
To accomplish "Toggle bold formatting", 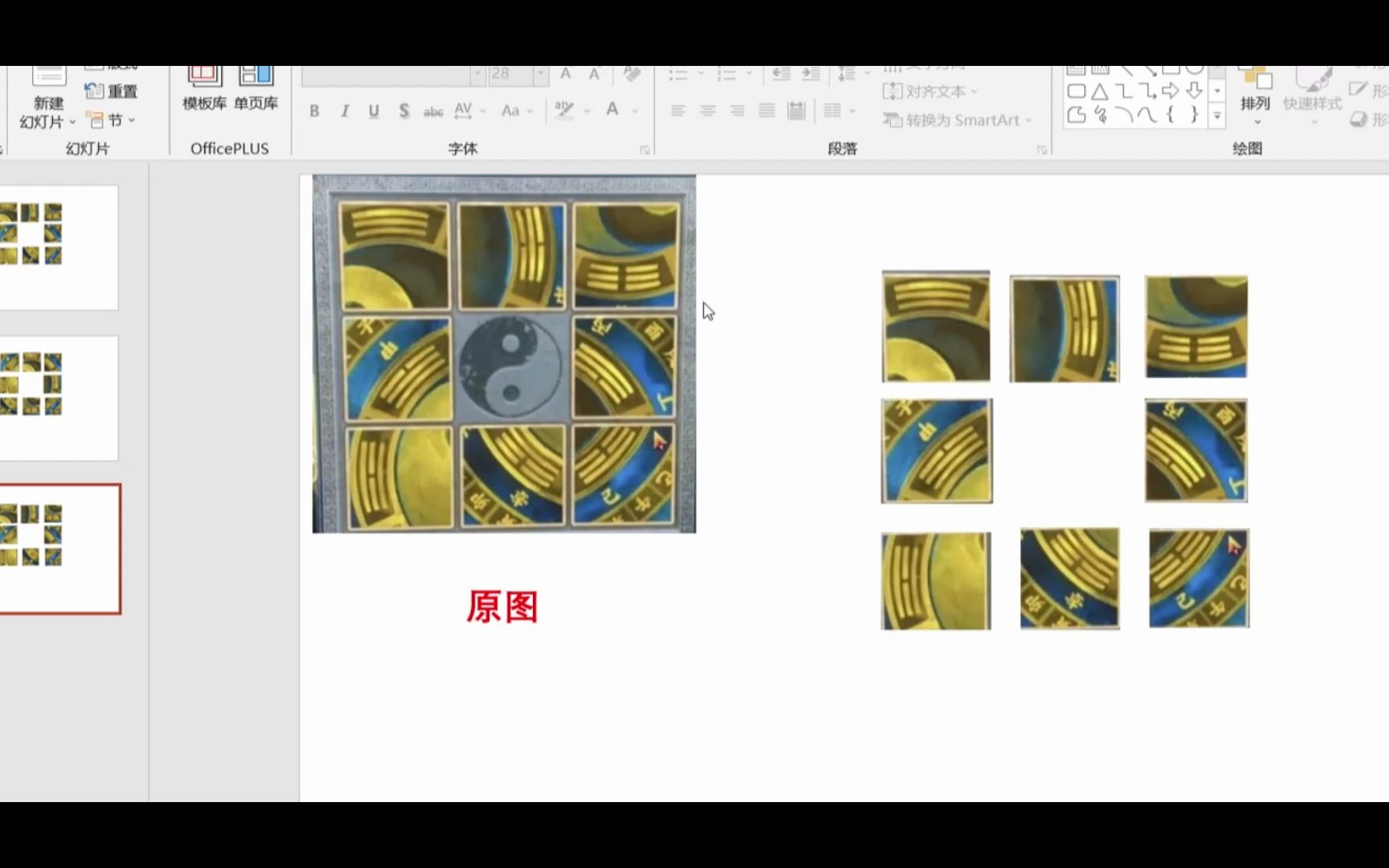I will pyautogui.click(x=314, y=111).
